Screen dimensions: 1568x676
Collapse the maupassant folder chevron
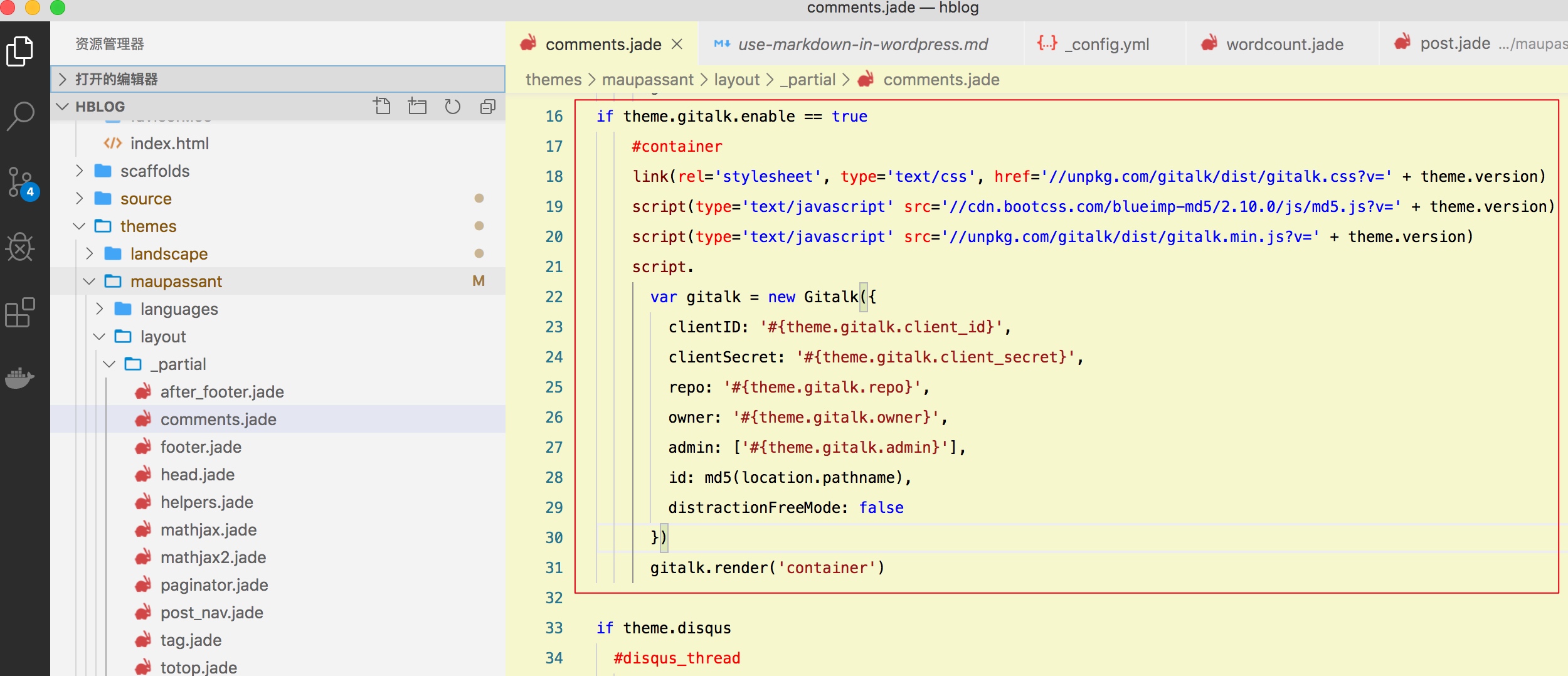pyautogui.click(x=89, y=281)
